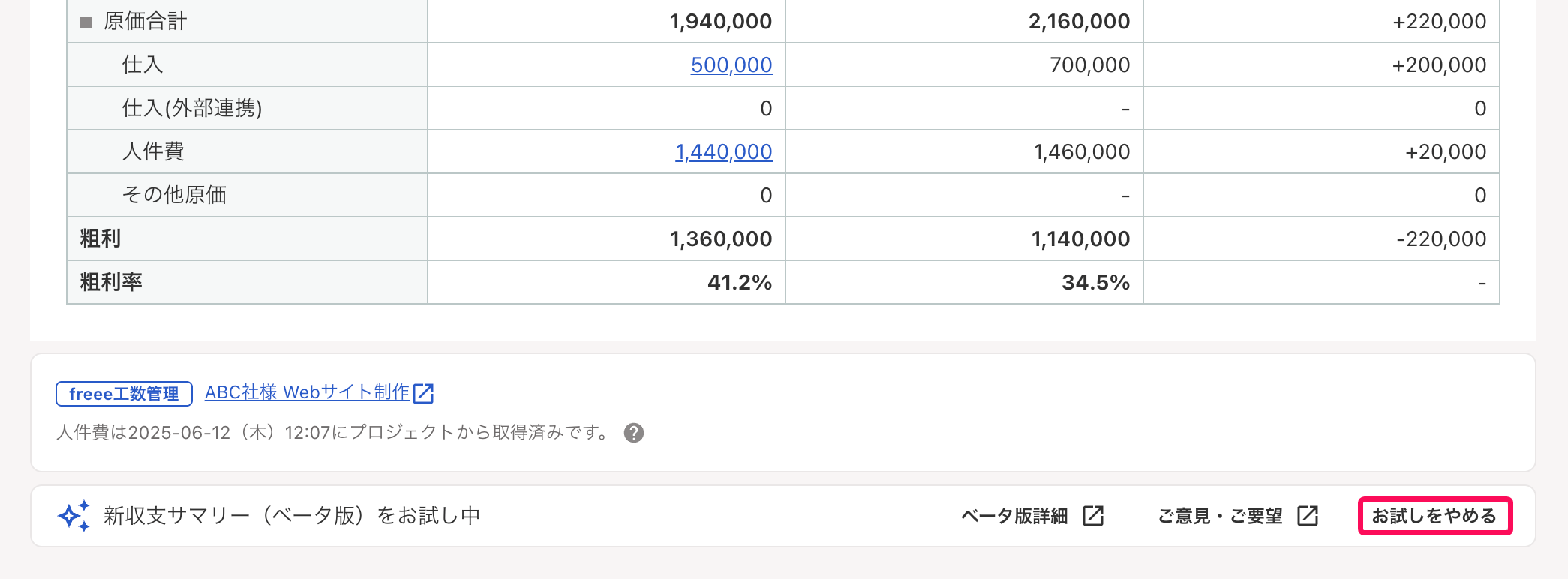1568x579 pixels.
Task: Click the sparkle icon beside 新収支サマリー
Action: click(x=74, y=516)
